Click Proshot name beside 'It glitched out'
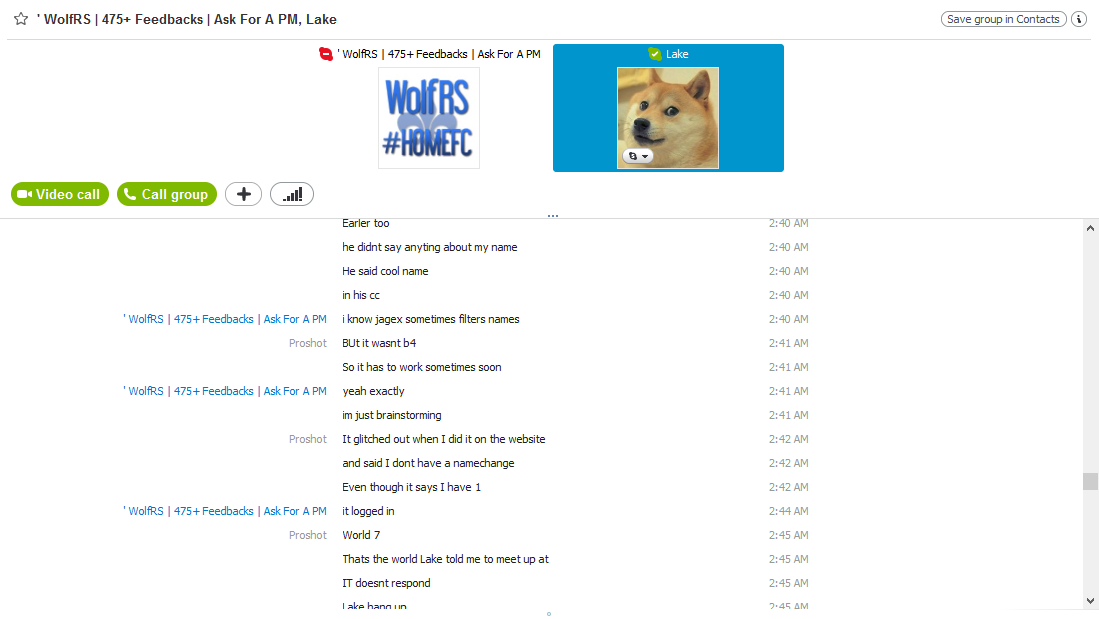The image size is (1099, 619). [x=308, y=439]
